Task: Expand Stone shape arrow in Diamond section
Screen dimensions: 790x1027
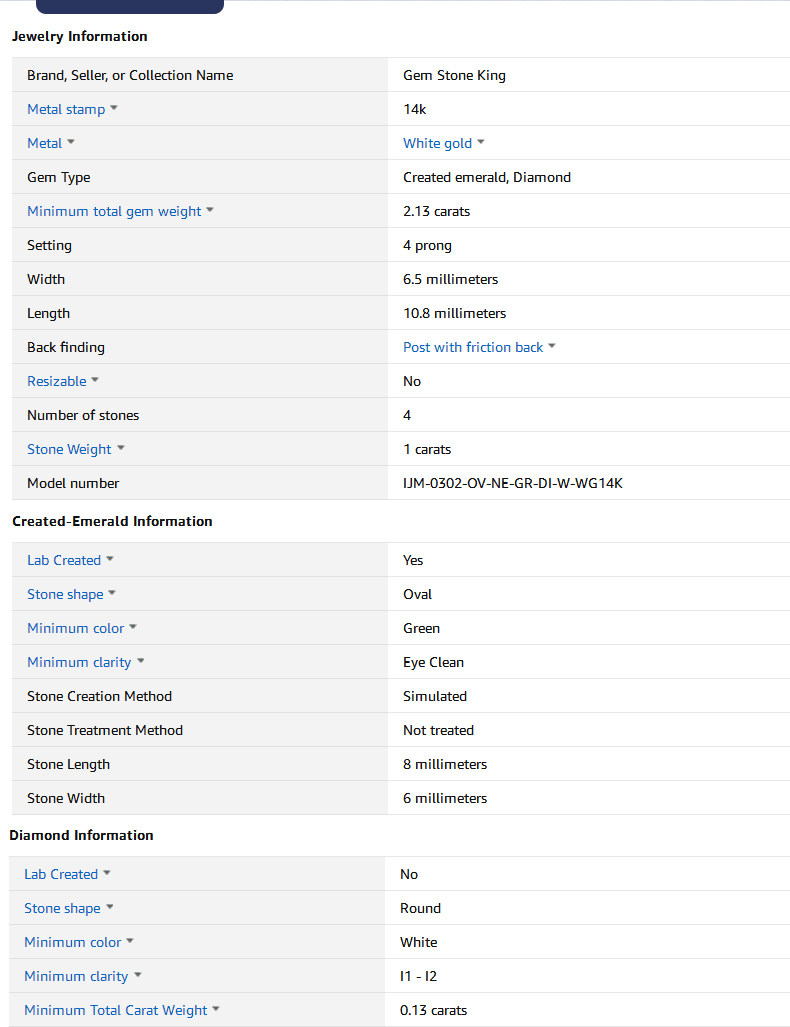Action: pos(110,907)
